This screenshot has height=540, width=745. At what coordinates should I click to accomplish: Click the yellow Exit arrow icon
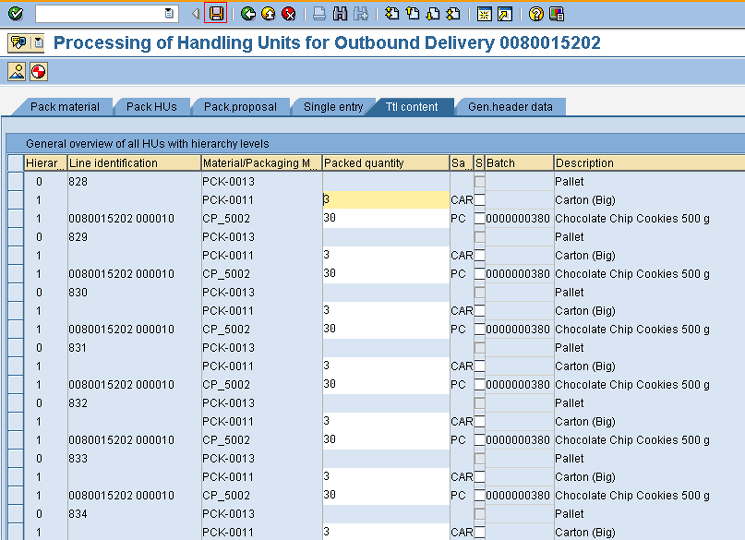[x=268, y=13]
